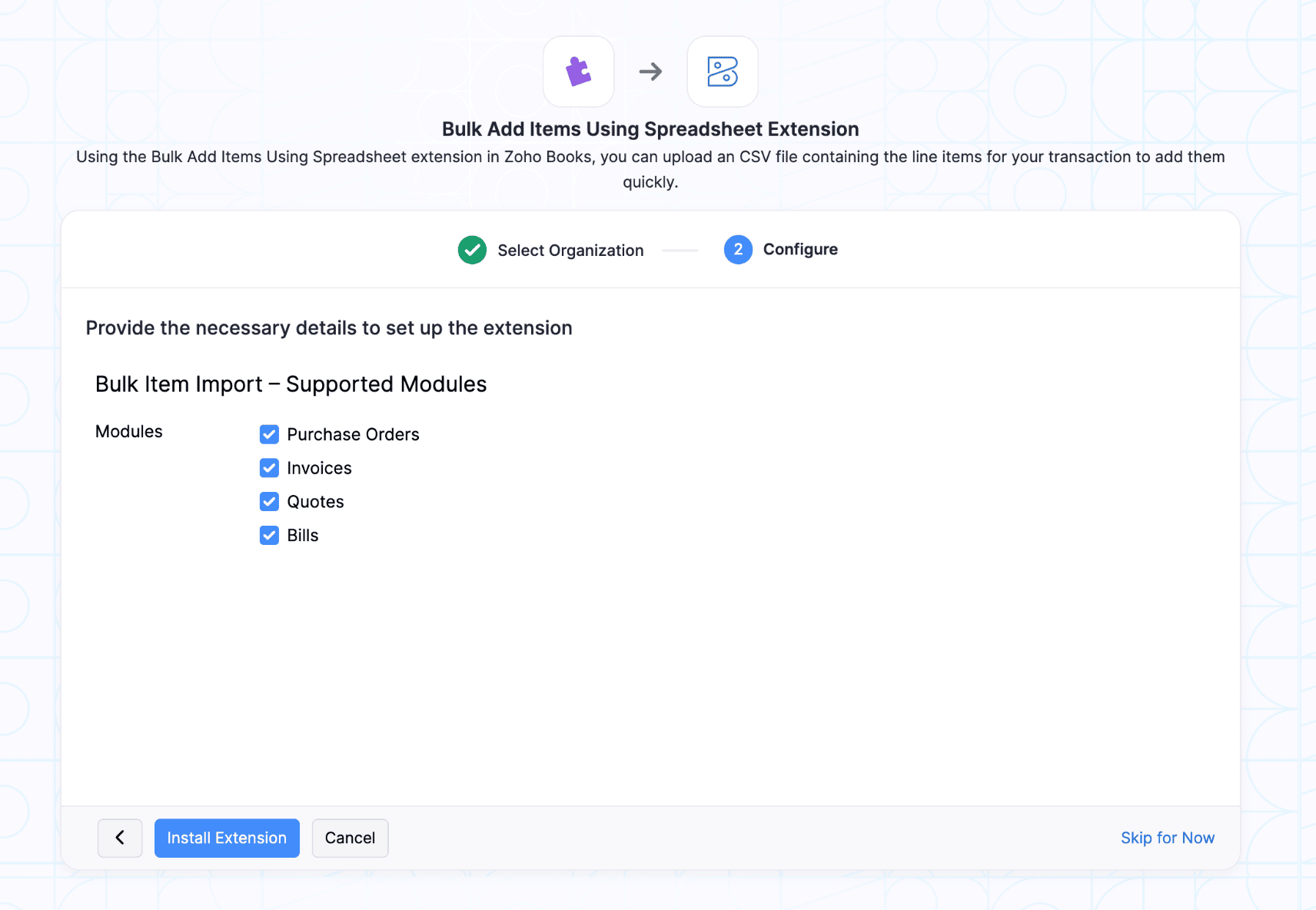The image size is (1316, 910).
Task: Uncheck the Purchase Orders checkbox
Action: (x=269, y=434)
